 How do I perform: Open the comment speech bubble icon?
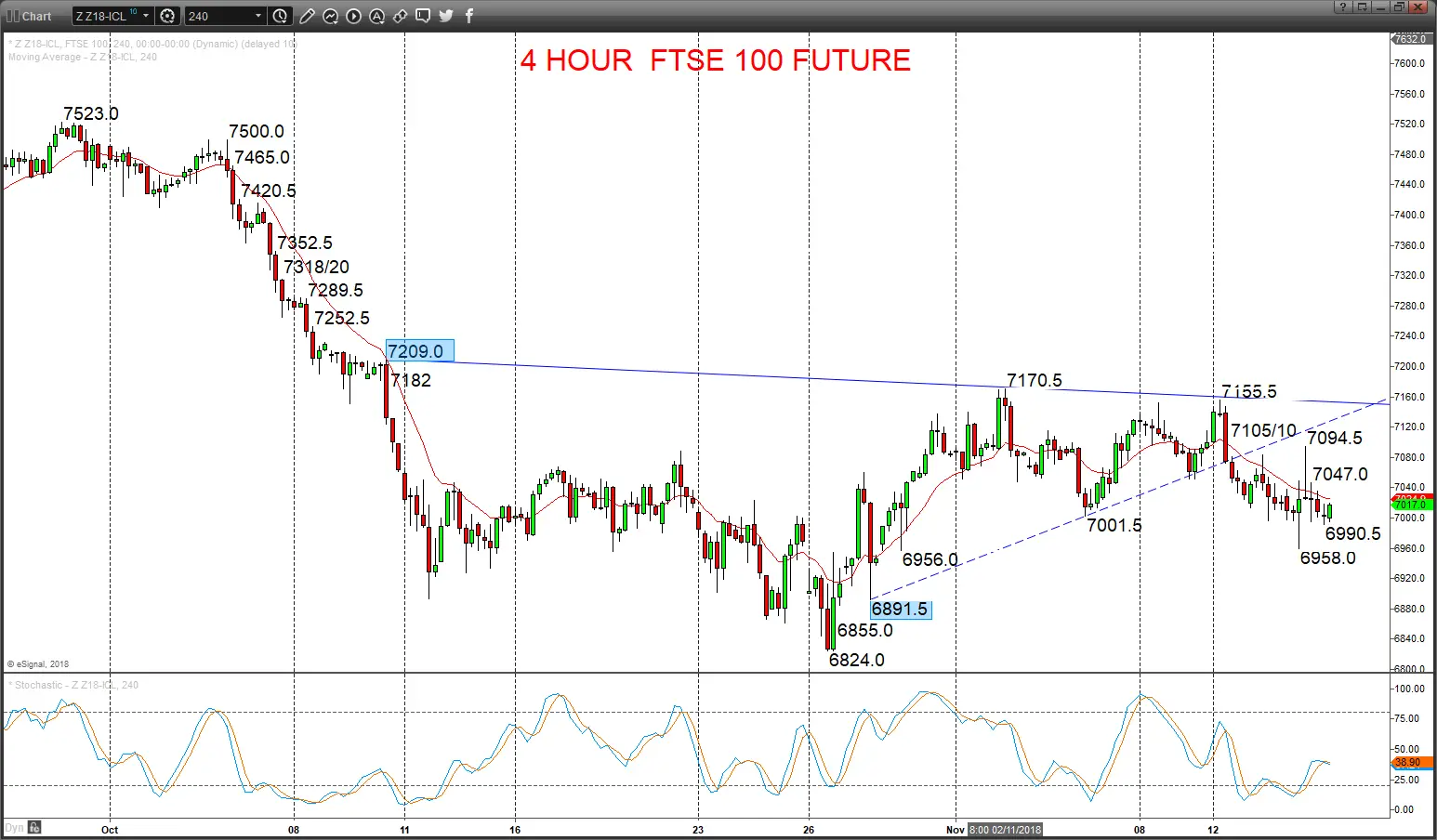pos(423,16)
